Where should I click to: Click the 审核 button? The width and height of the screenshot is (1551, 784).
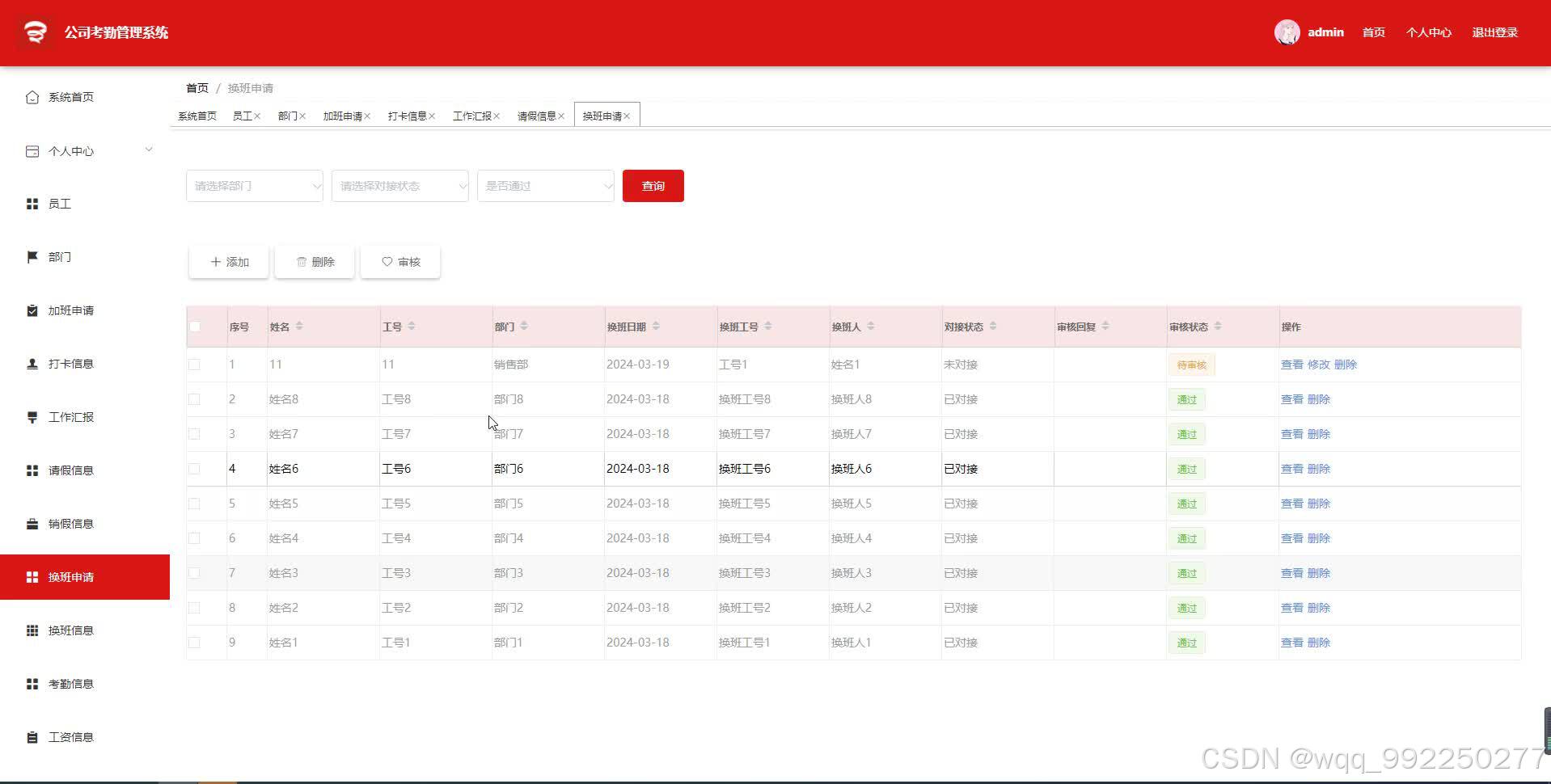pos(400,262)
